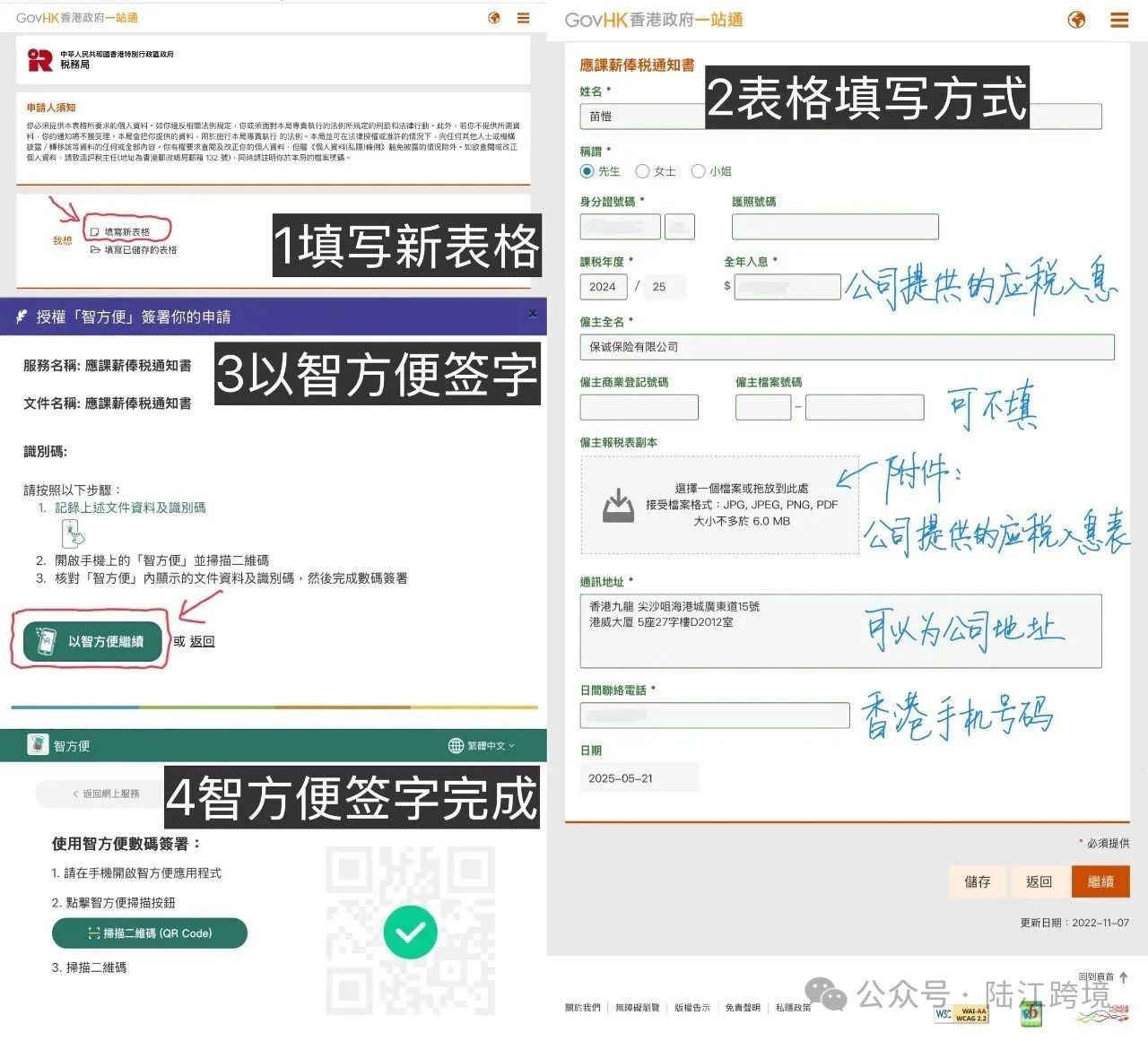Open the hamburger menu in left header
Viewport: 1148px width, 1041px height.
(x=523, y=18)
